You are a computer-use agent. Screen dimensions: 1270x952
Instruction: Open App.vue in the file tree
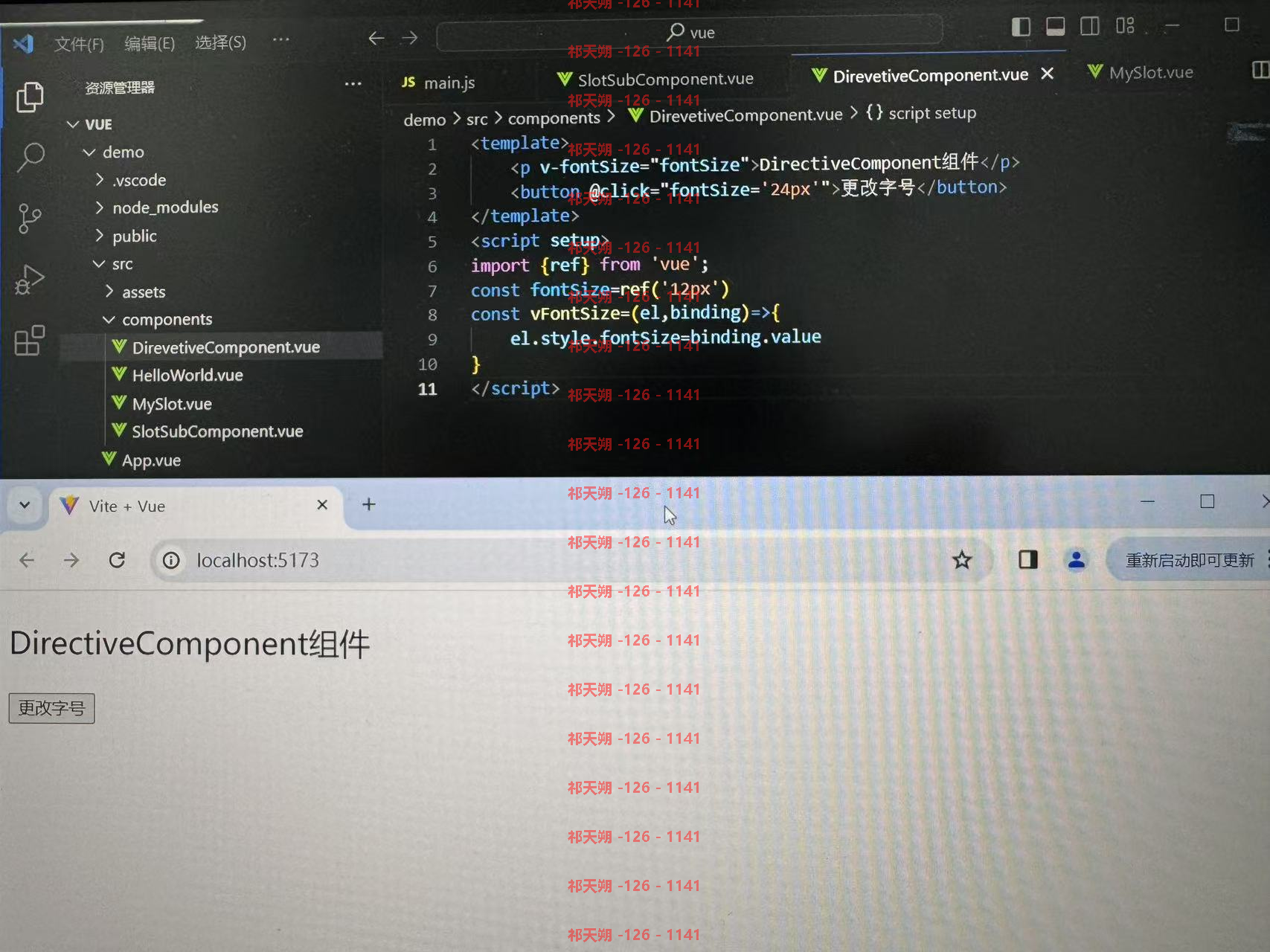pos(142,460)
